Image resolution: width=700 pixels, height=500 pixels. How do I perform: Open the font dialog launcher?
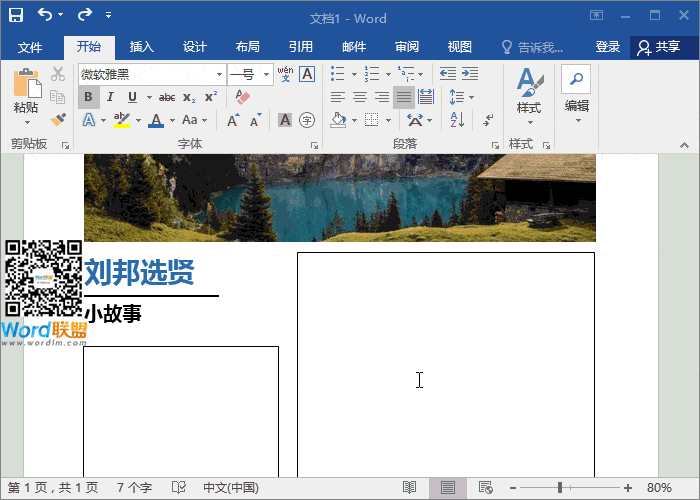314,146
